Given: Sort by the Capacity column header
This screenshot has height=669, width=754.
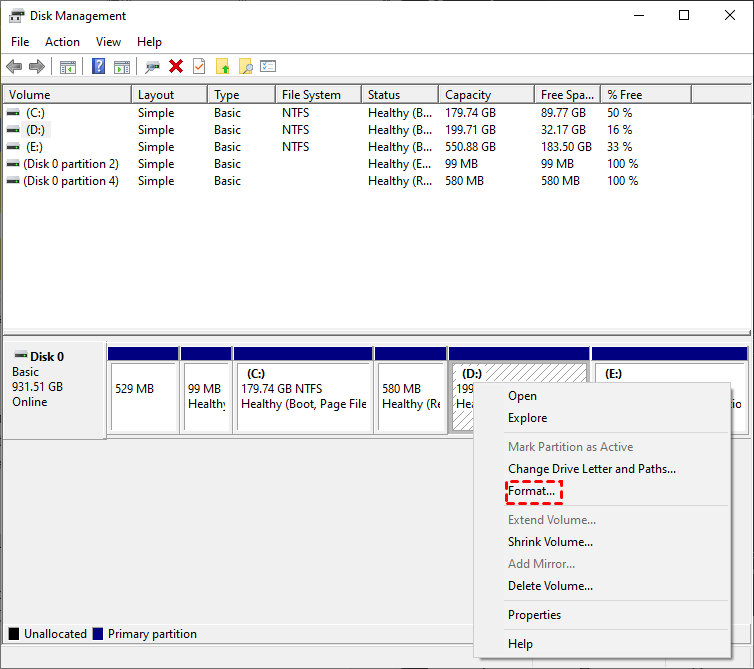Looking at the screenshot, I should [468, 95].
